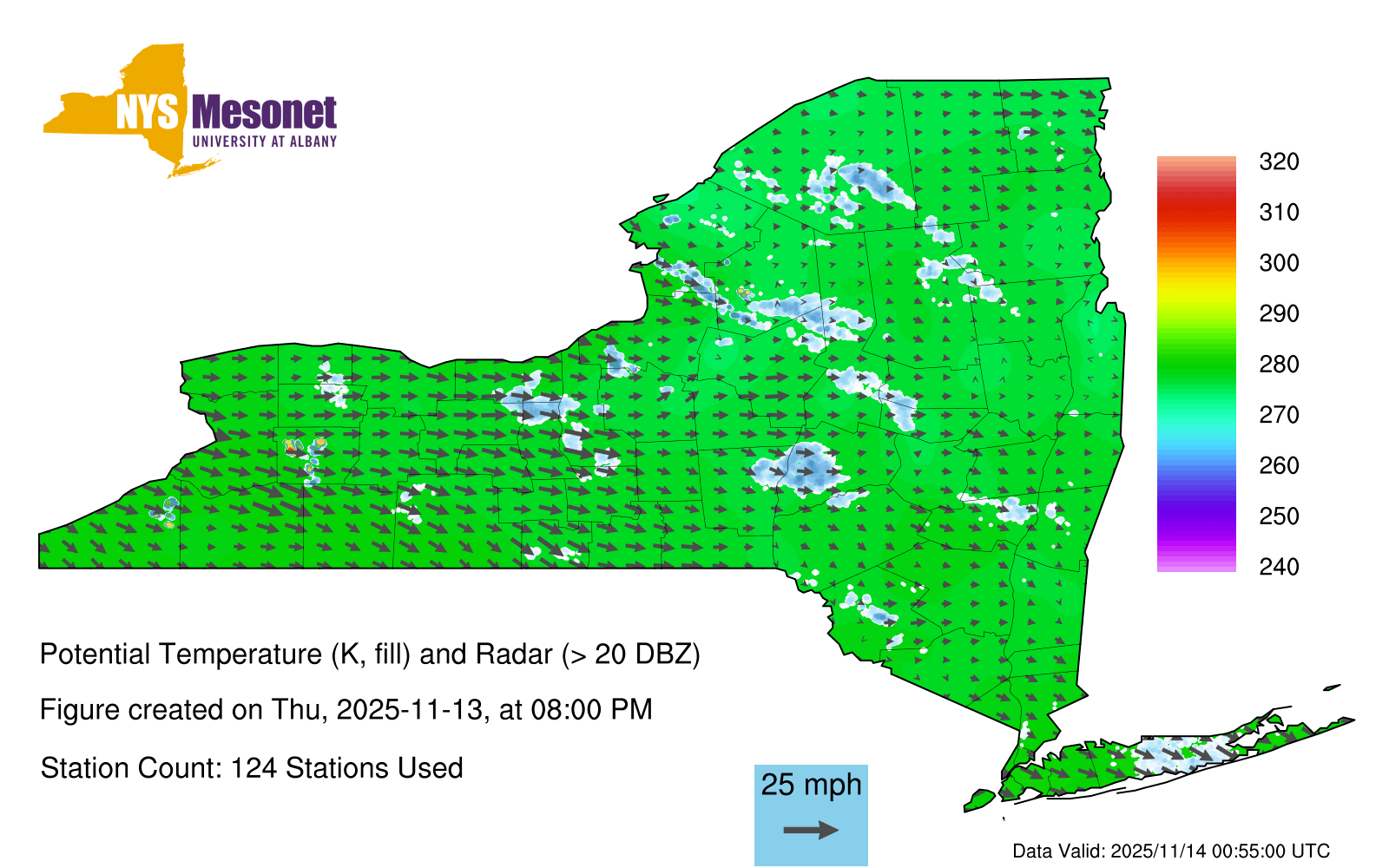Click the Figure created on date line
1389x868 pixels.
[x=346, y=710]
